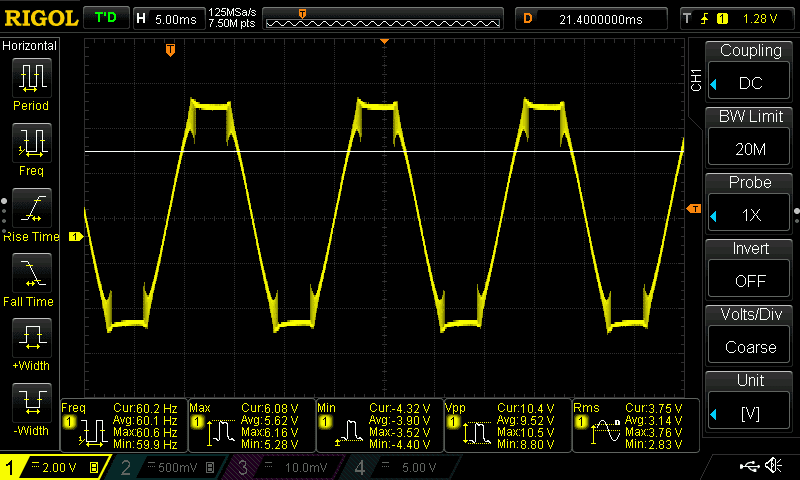Screen dimensions: 800x480
Task: Select the Fall Time measurement icon
Action: 32,272
